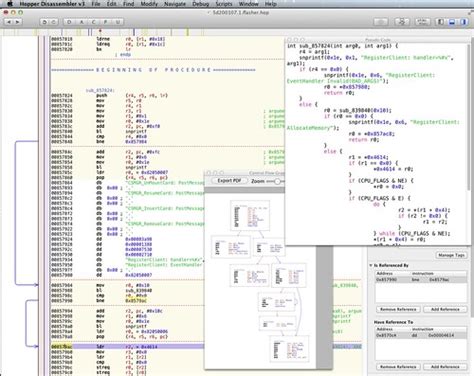The image size is (474, 376).
Task: Click sub_839840 call operand in disassembly
Action: (x=139, y=290)
